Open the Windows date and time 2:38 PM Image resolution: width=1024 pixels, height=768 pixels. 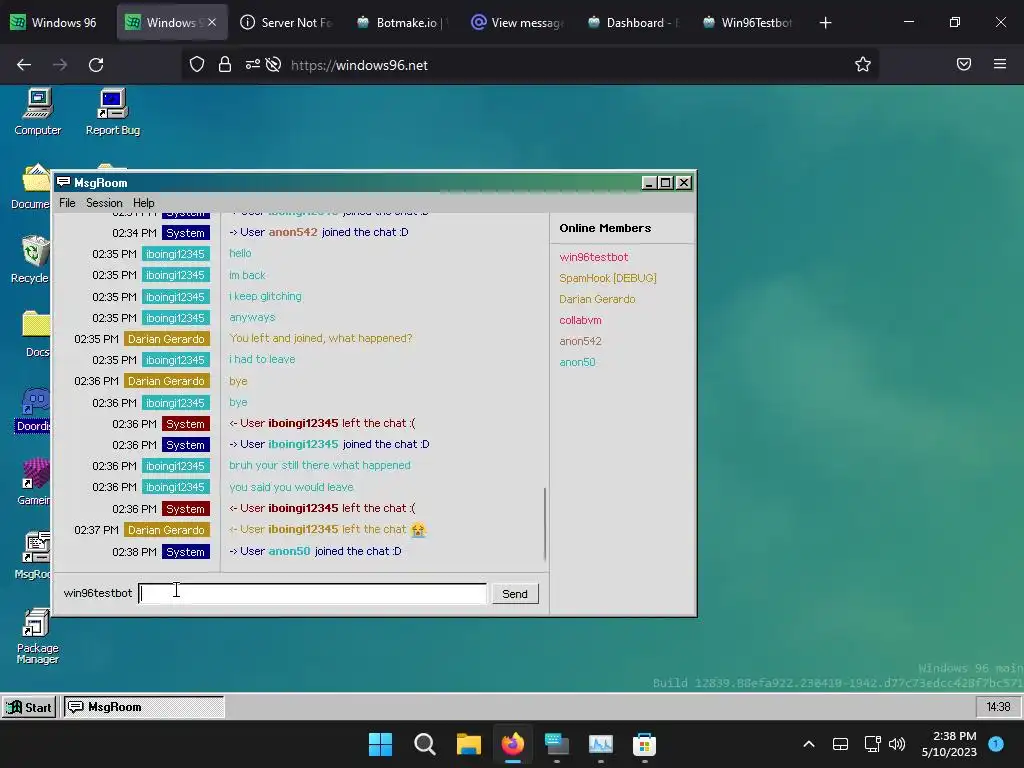pos(949,744)
